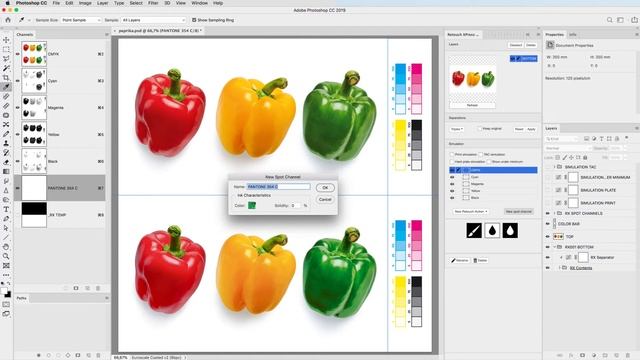Click Delete layer trash icon in Layers panel

628,356
